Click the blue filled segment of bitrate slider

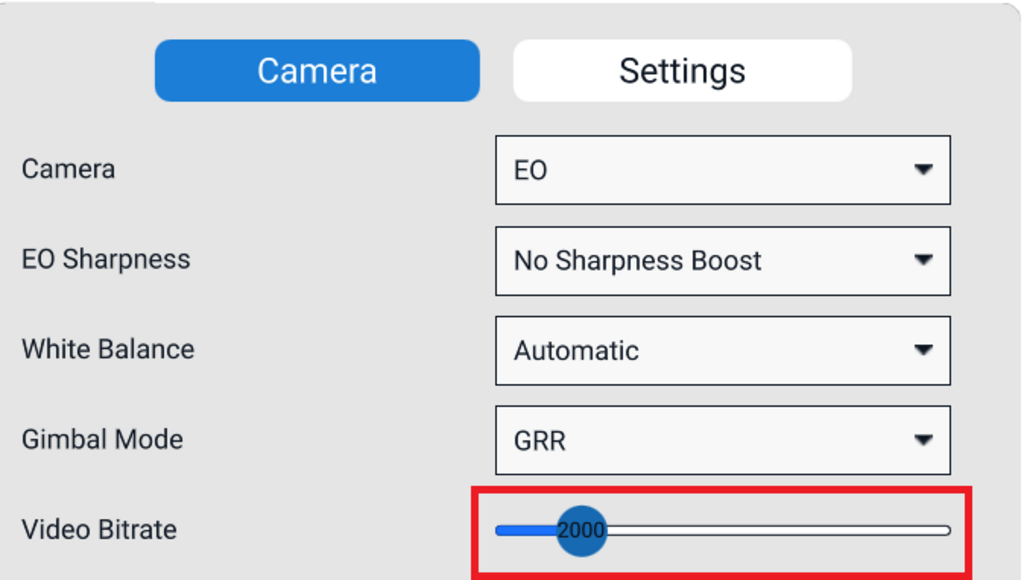pos(525,530)
